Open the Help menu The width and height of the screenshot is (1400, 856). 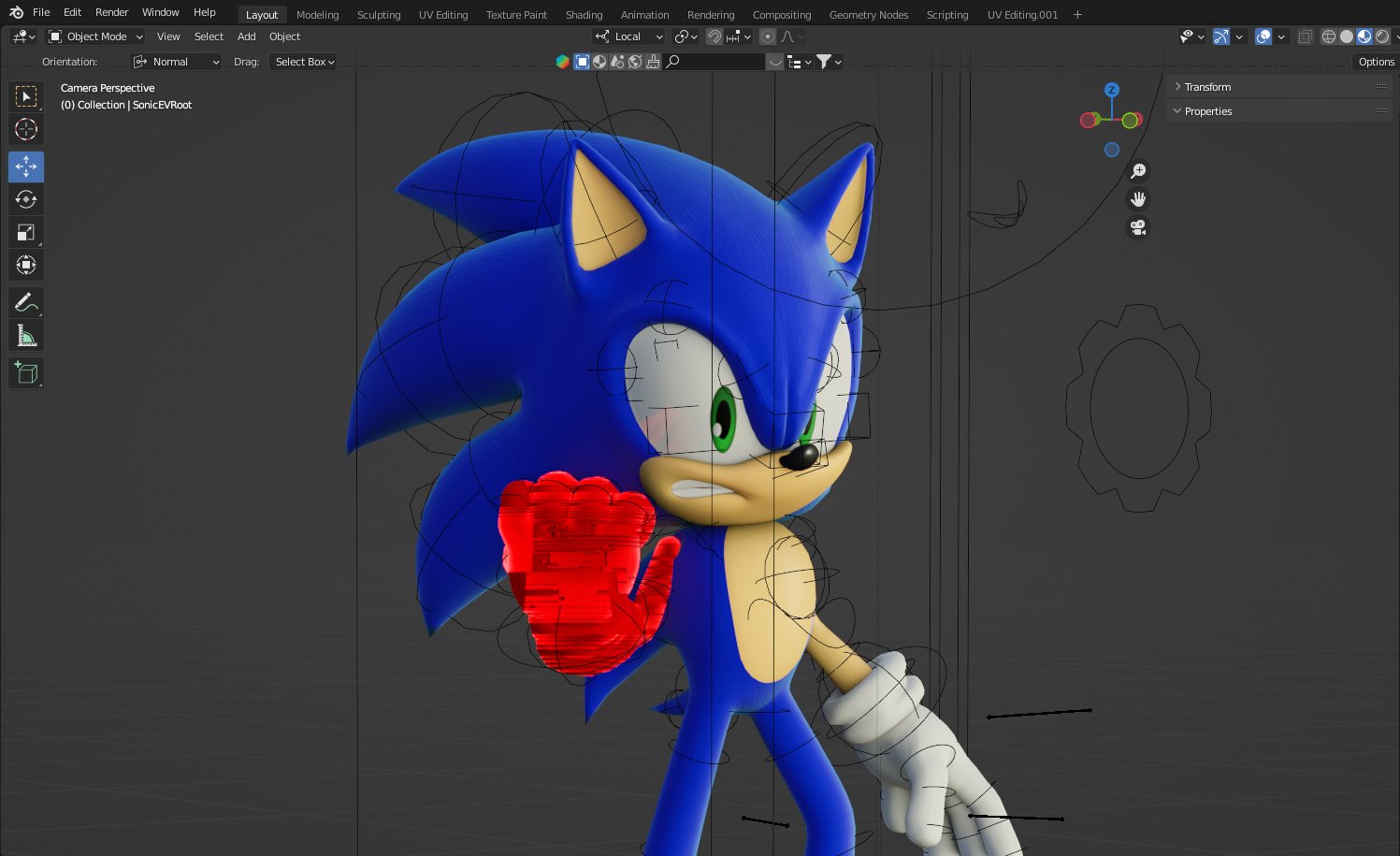204,12
